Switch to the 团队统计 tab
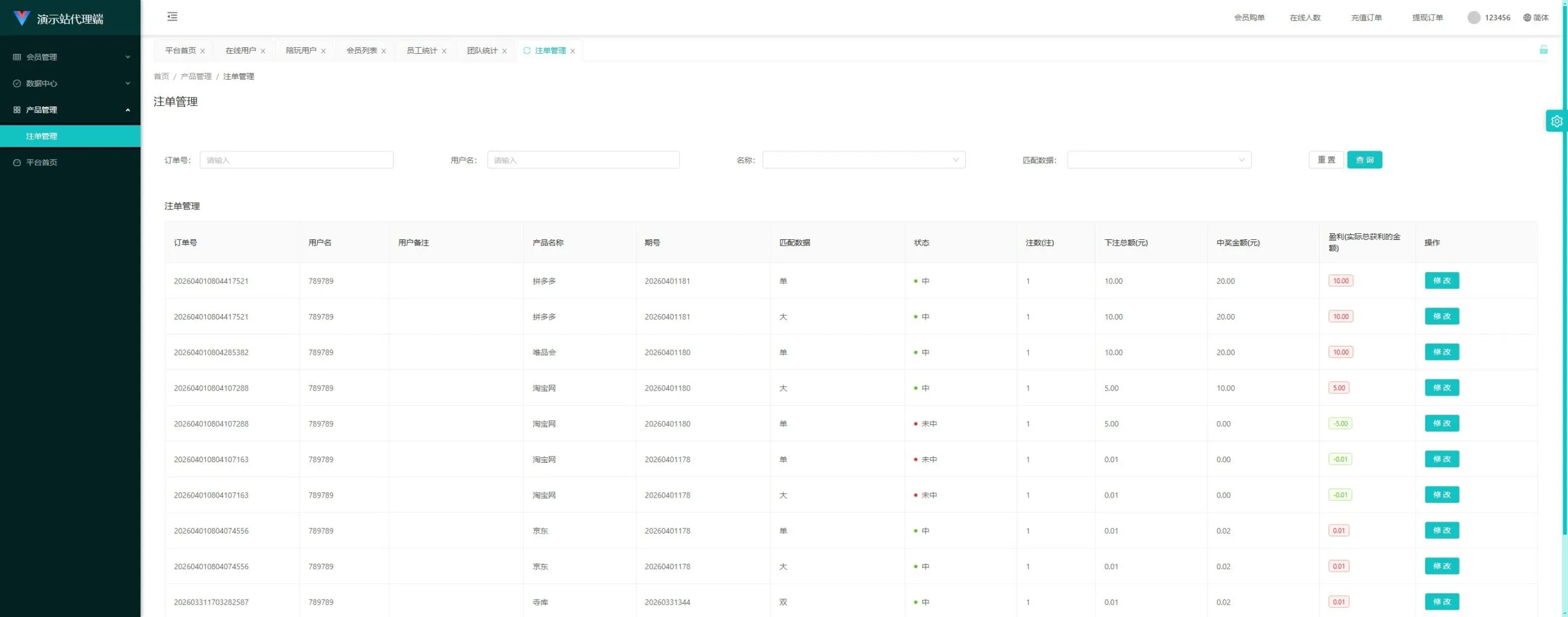Viewport: 1568px width, 617px height. 482,51
